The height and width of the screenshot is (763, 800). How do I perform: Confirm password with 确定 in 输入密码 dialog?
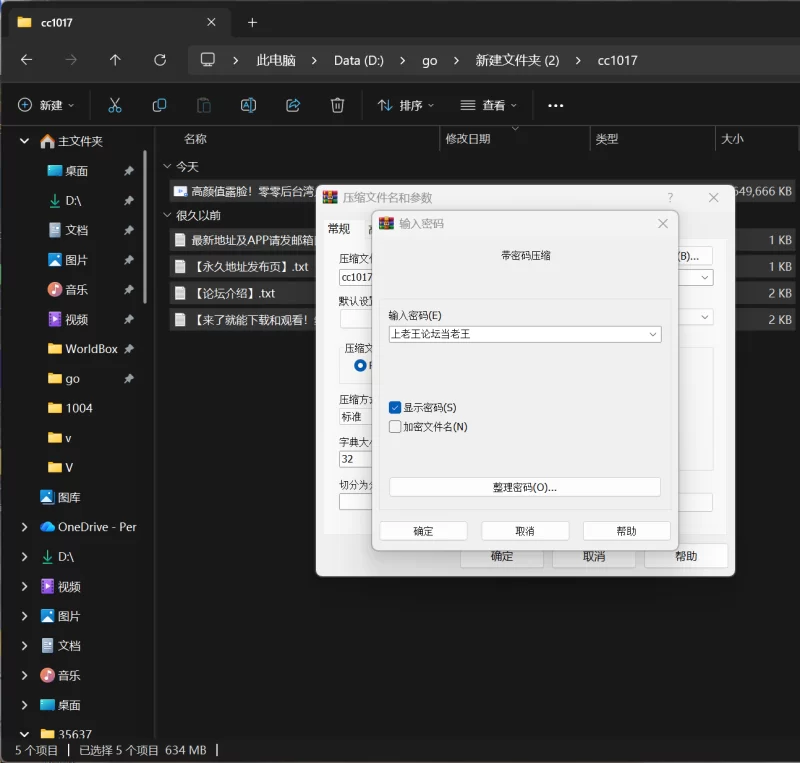(423, 531)
